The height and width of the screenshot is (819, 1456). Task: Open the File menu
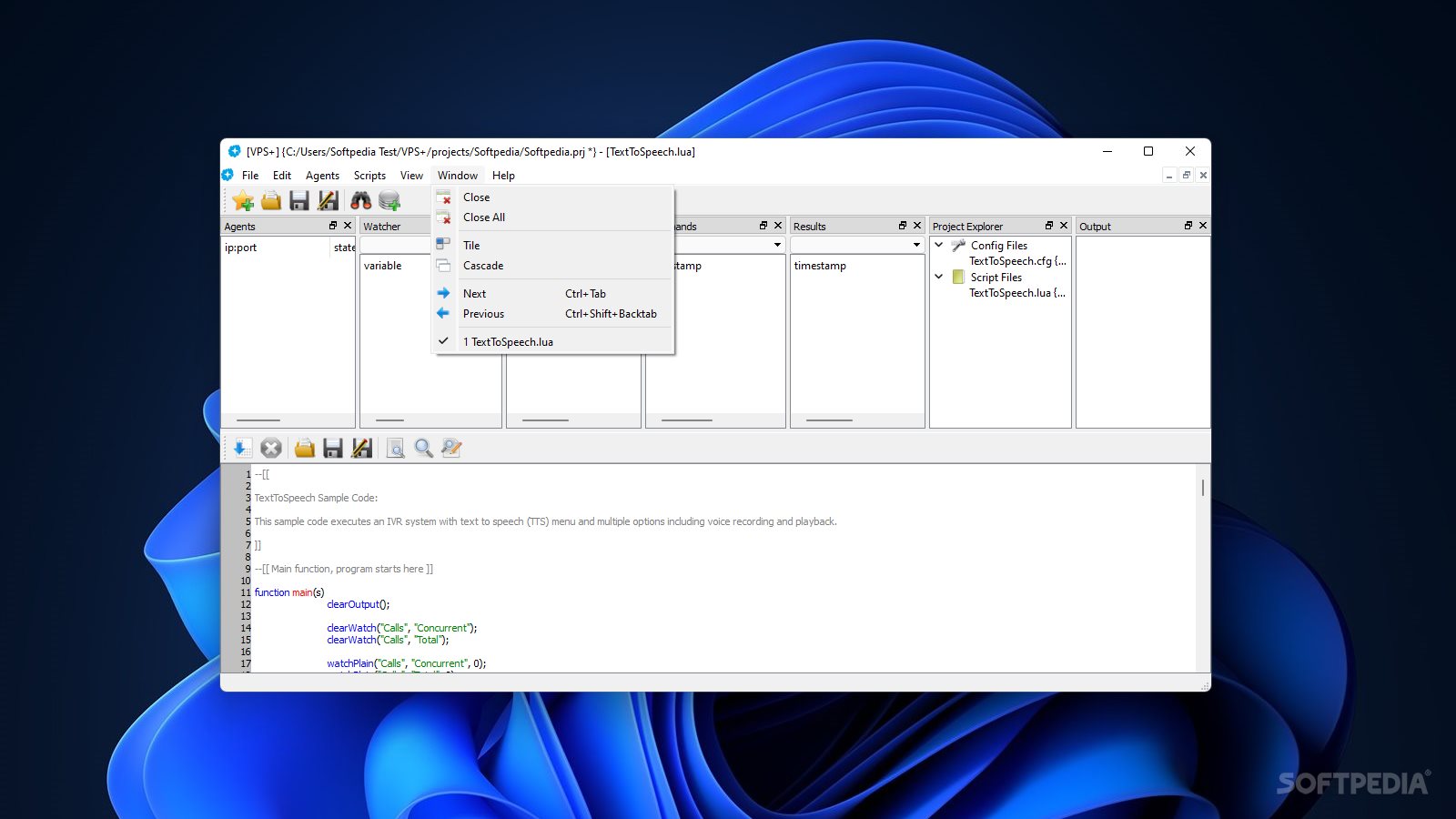pos(250,176)
